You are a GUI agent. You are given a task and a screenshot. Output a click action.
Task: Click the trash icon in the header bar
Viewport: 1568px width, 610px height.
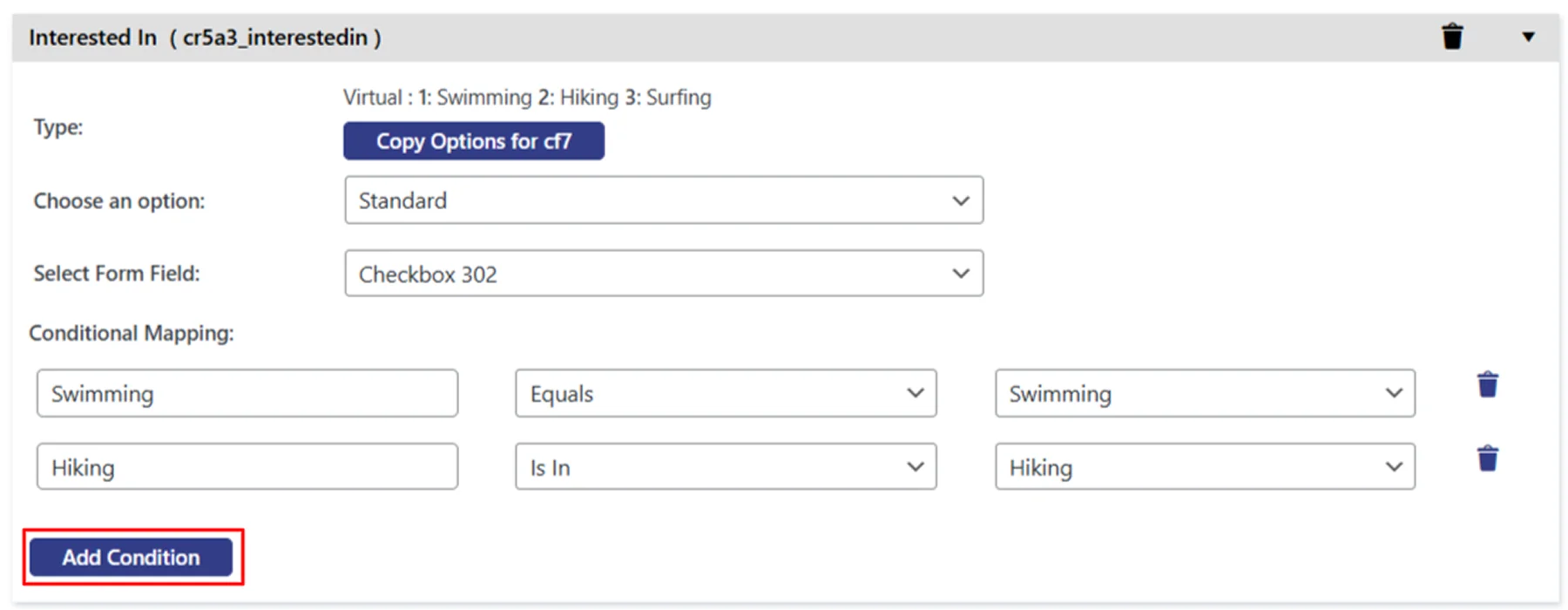coord(1453,37)
